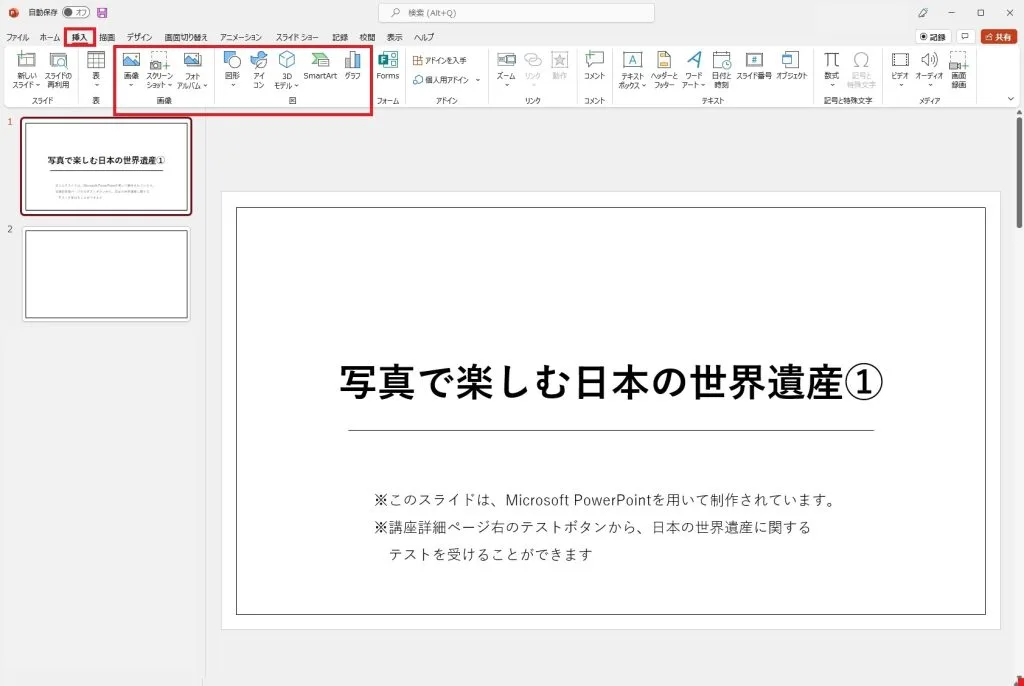Switch to the デザイン tab
Image resolution: width=1024 pixels, height=686 pixels.
pos(139,37)
